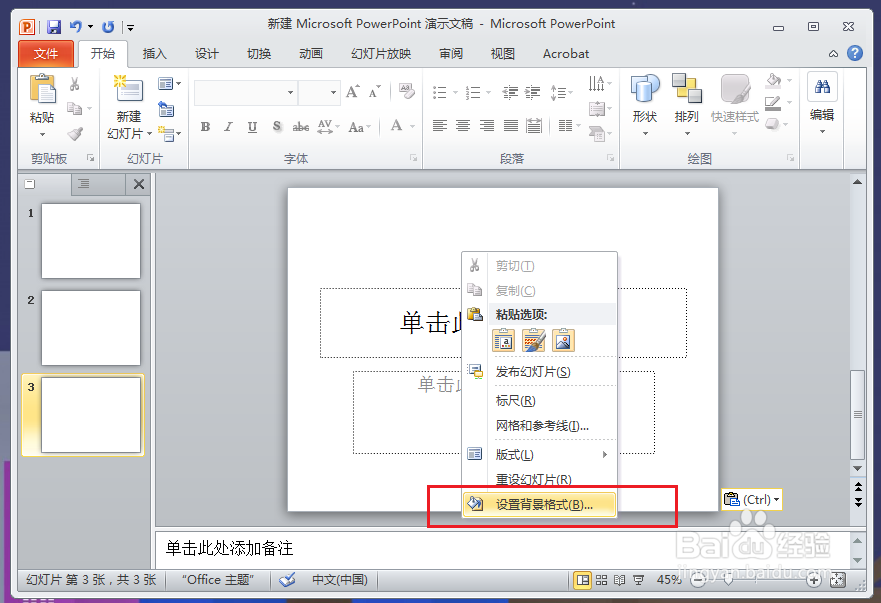Click the Arrange icon in Drawing group
This screenshot has height=603, width=881.
point(687,89)
